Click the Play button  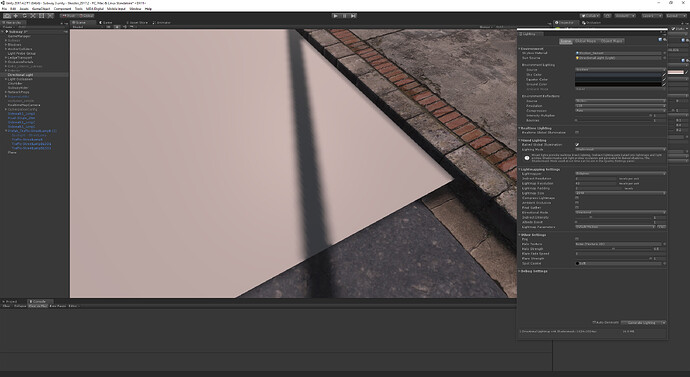[x=336, y=16]
